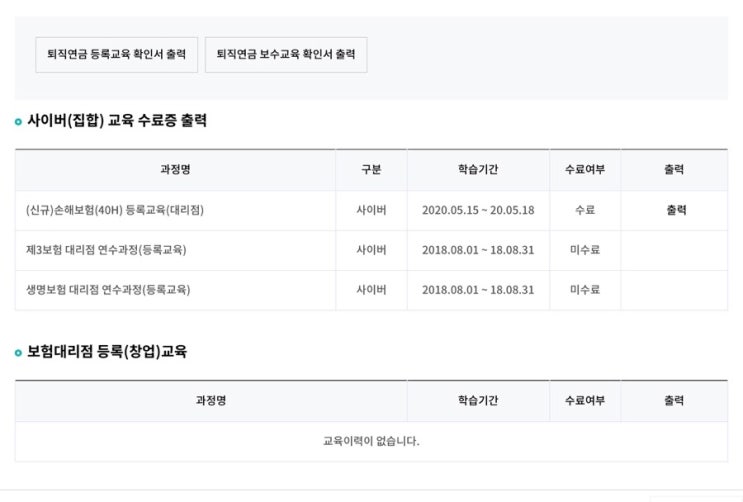Screen dimensions: 743x502
Task: Click 수료여부 header in the 사이버 교육 table
Action: pos(584,170)
